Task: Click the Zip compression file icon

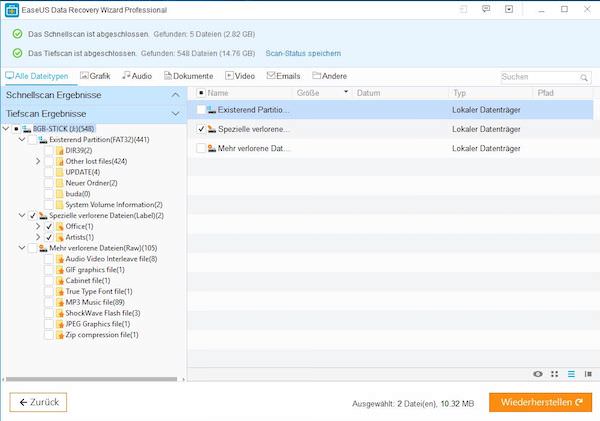Action: coord(60,335)
